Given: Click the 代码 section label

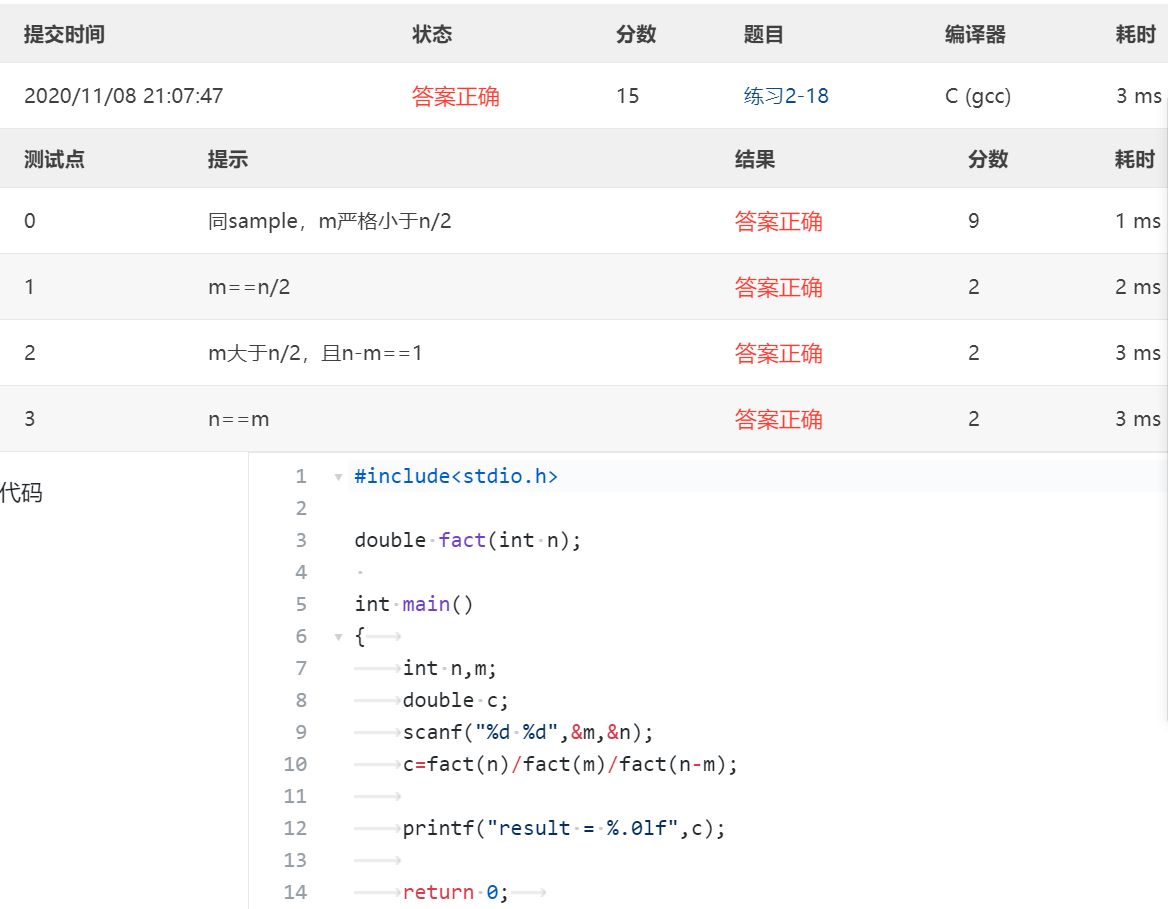Looking at the screenshot, I should pyautogui.click(x=21, y=493).
